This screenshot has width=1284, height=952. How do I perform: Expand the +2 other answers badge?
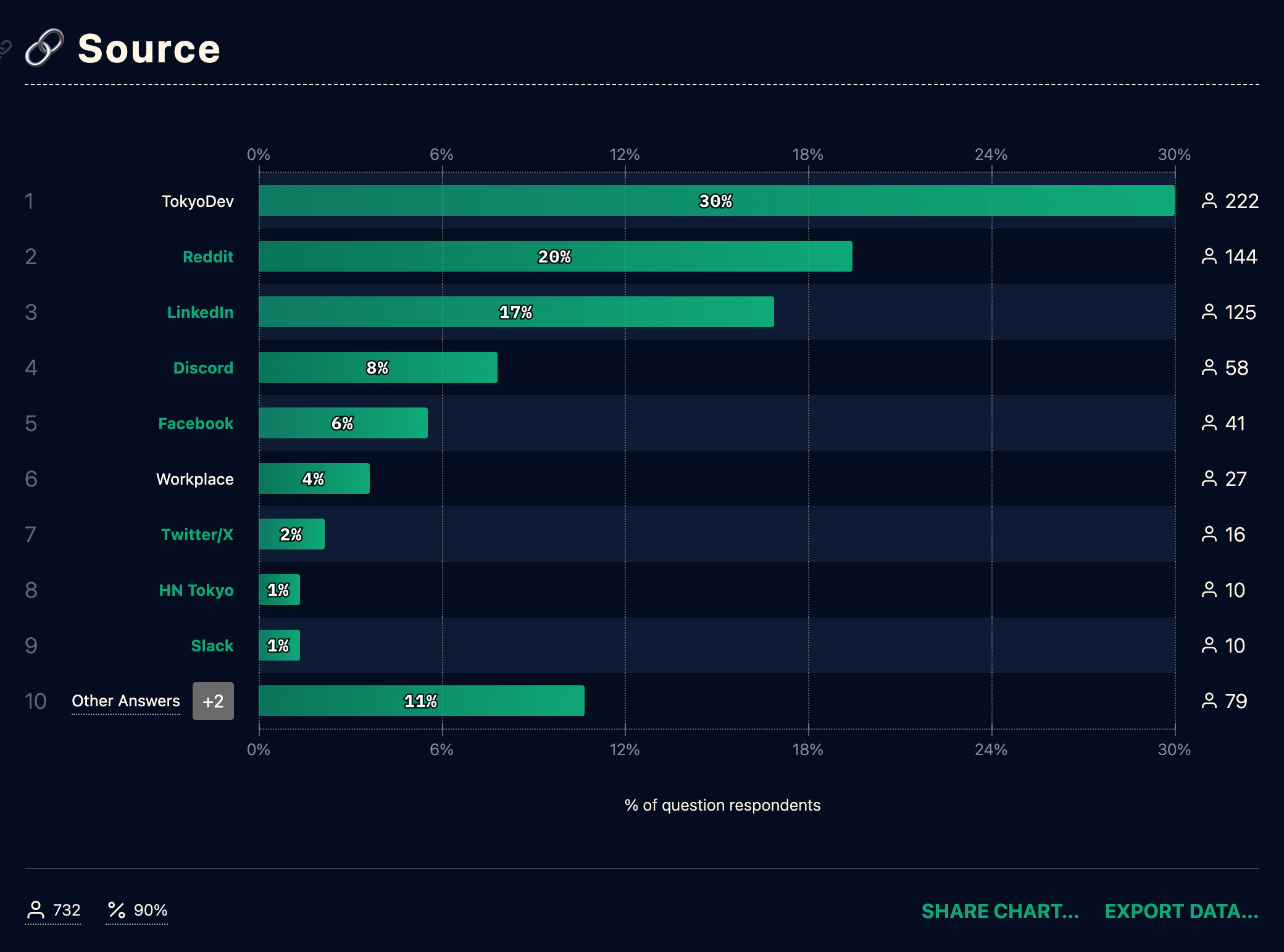(x=213, y=701)
